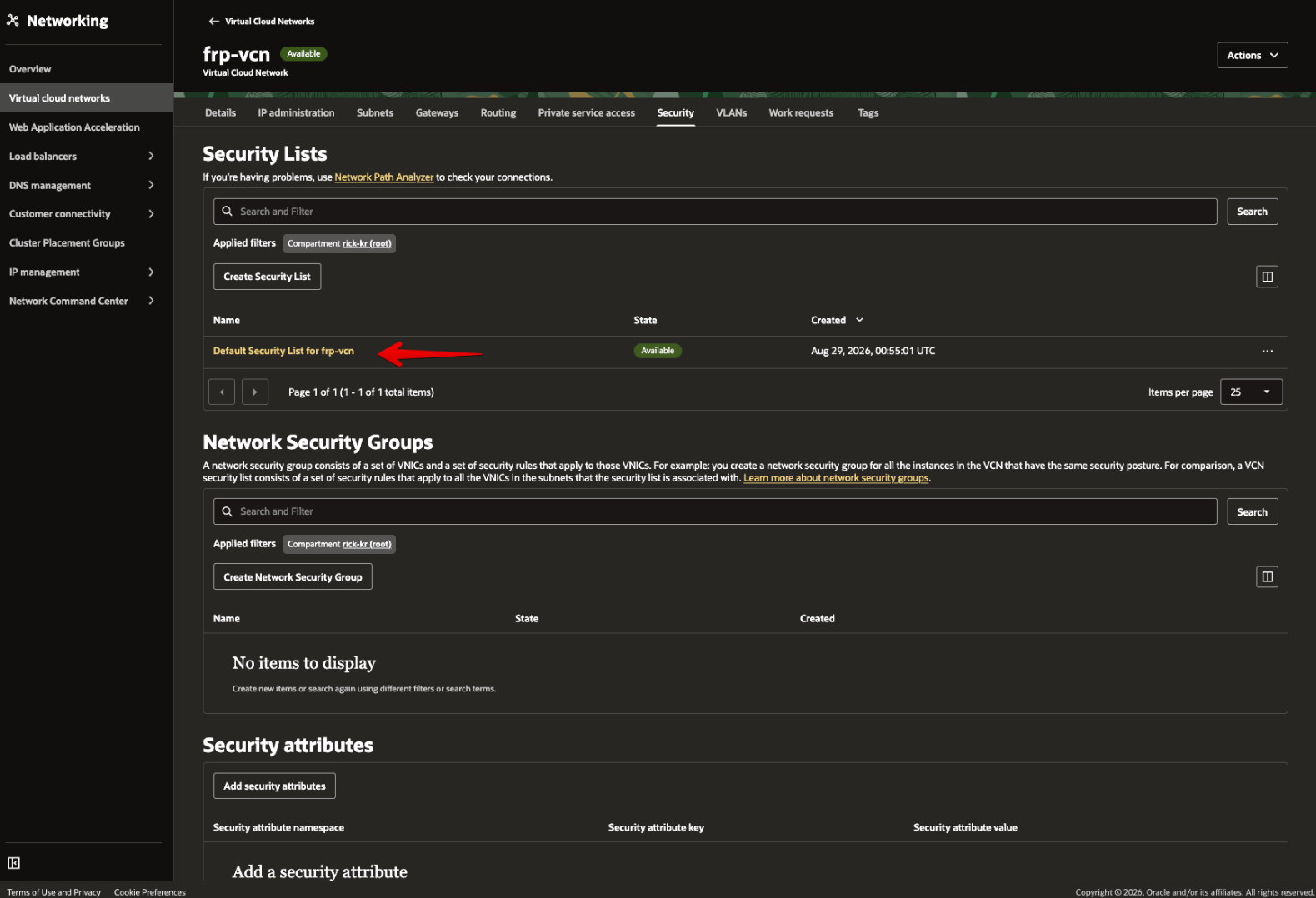Open the Private service access tab
Image resolution: width=1316 pixels, height=898 pixels.
pyautogui.click(x=586, y=112)
